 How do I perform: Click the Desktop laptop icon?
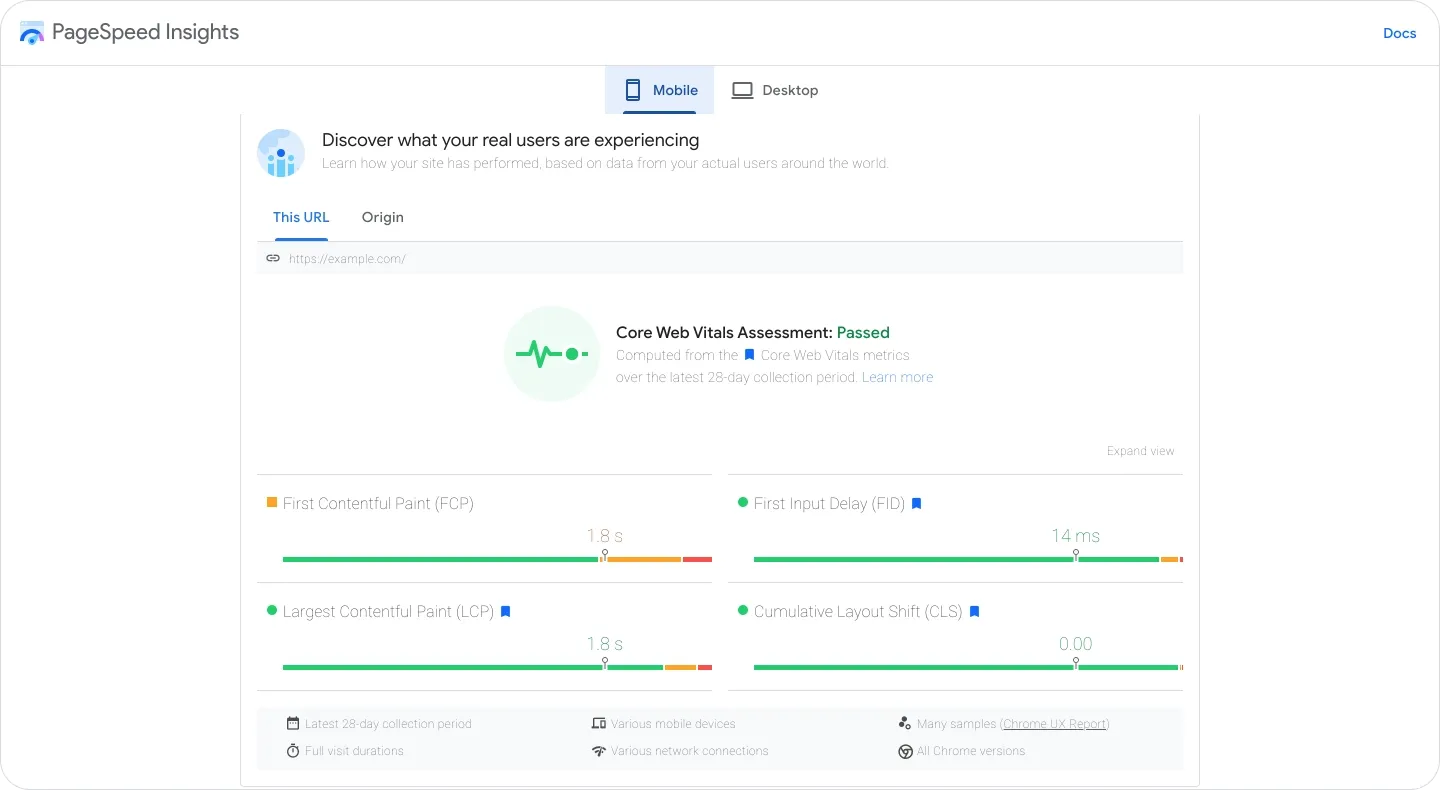tap(742, 90)
